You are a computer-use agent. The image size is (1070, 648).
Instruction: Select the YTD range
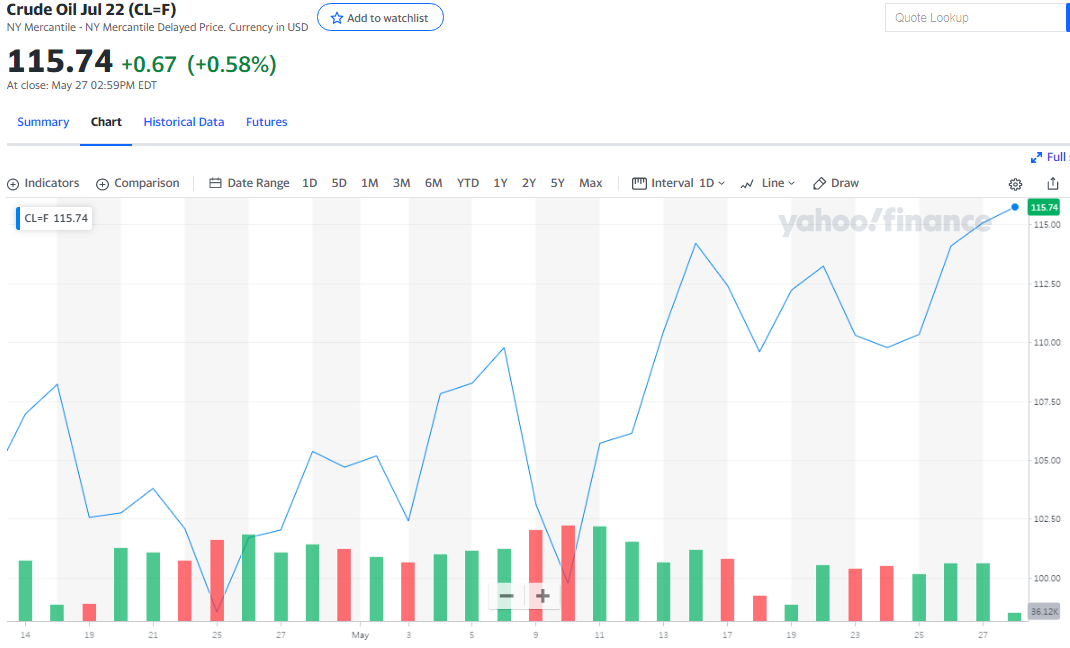click(467, 183)
